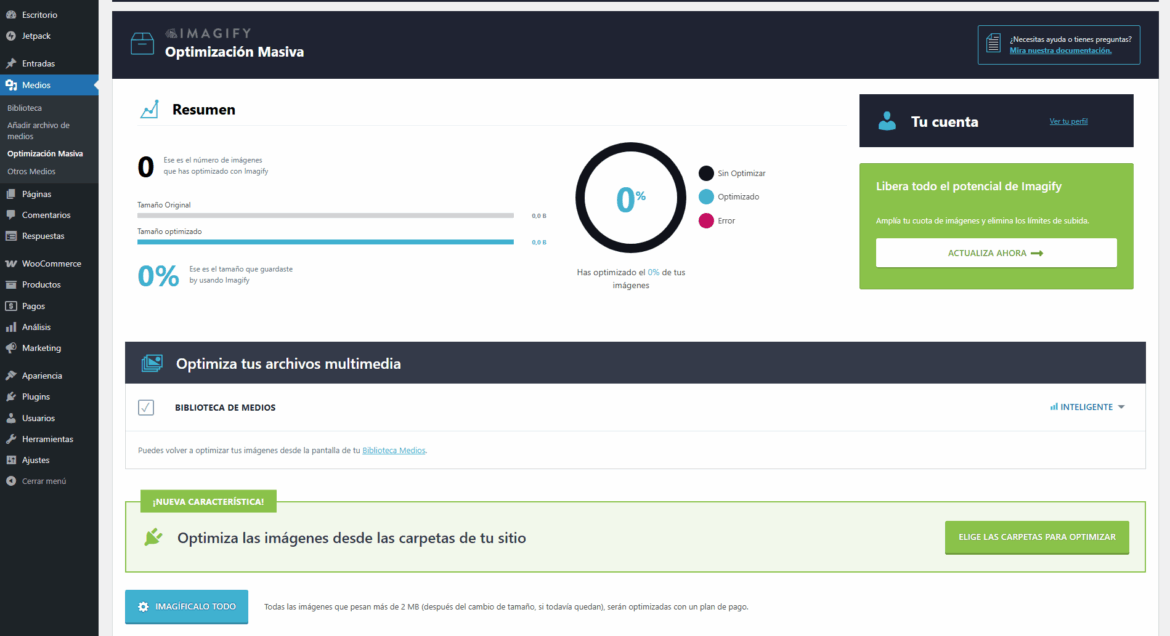
Task: Click the Análisis bar chart icon
Action: coord(11,327)
